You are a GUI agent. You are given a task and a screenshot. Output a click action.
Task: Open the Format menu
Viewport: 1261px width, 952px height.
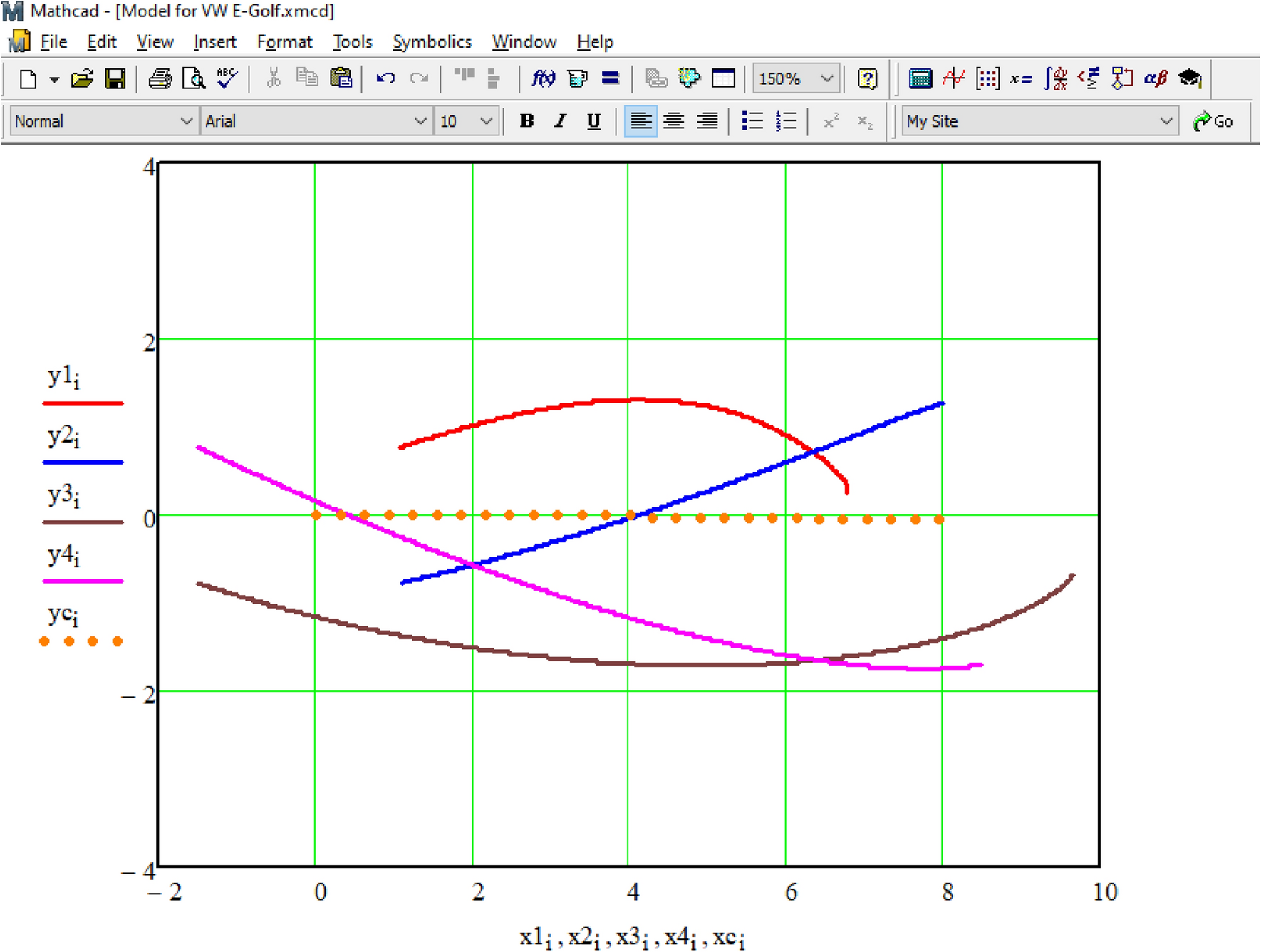(284, 41)
